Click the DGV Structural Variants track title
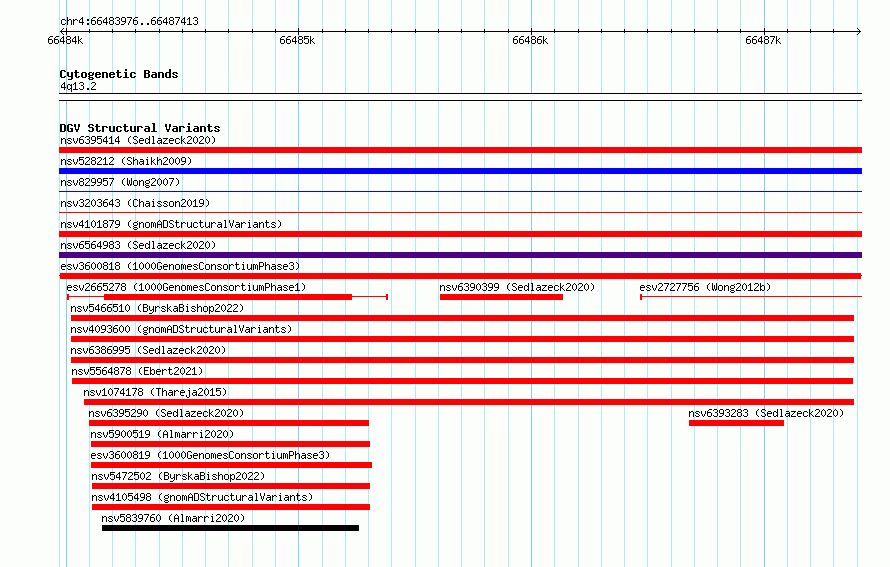Image resolution: width=890 pixels, height=567 pixels. 140,128
